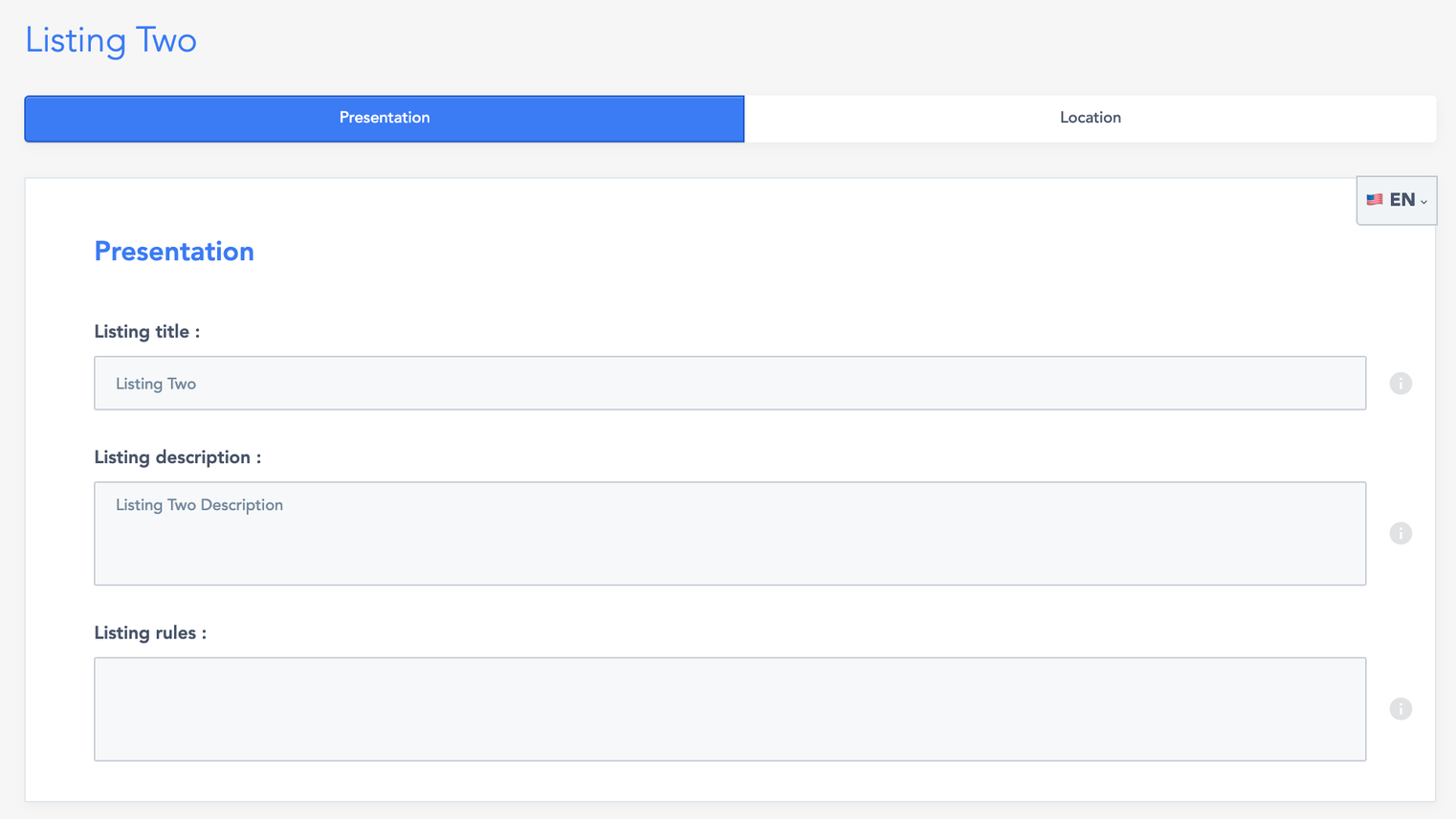Click the EN text in language selector
This screenshot has width=1456, height=819.
(1402, 200)
